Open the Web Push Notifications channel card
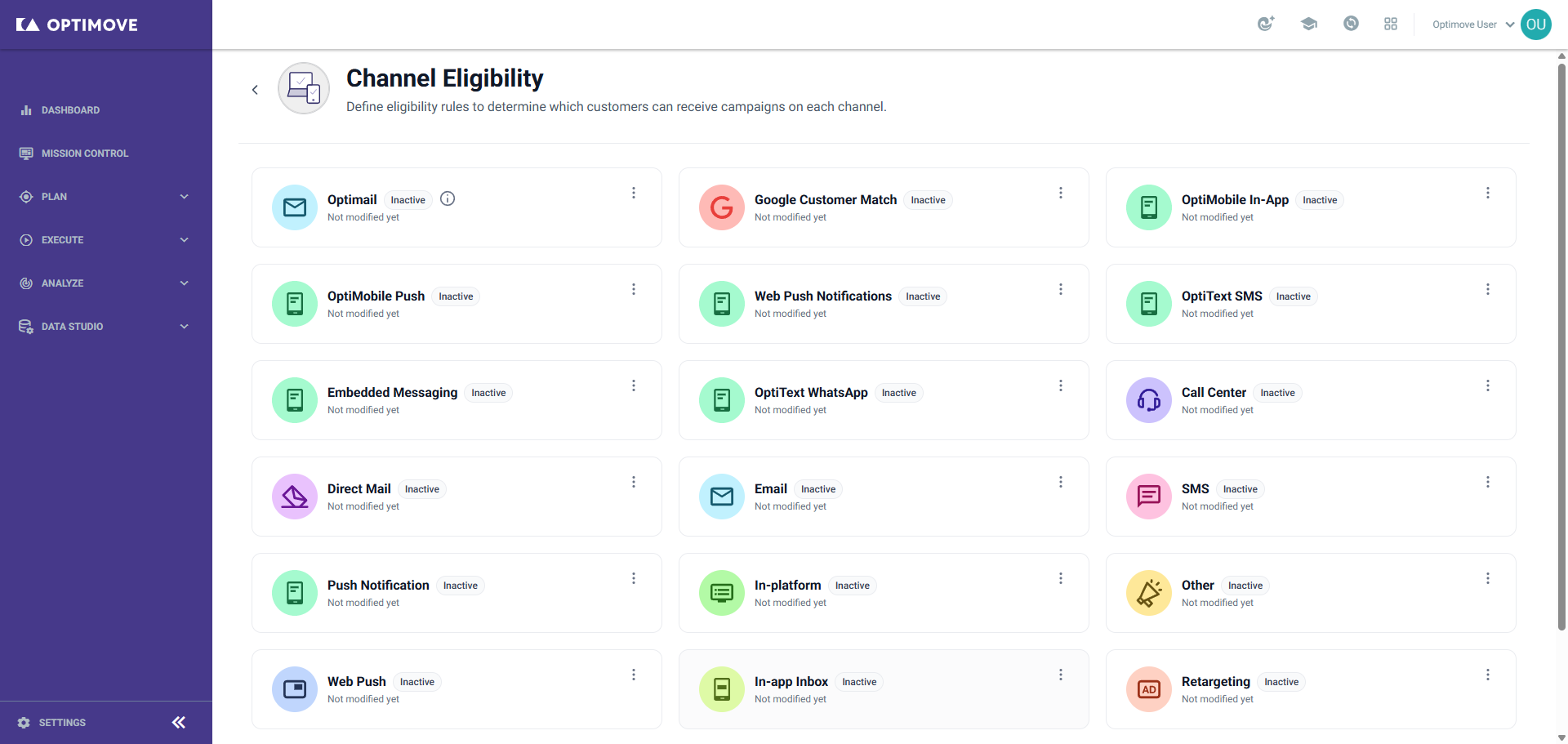Image resolution: width=1568 pixels, height=744 pixels. pos(884,304)
